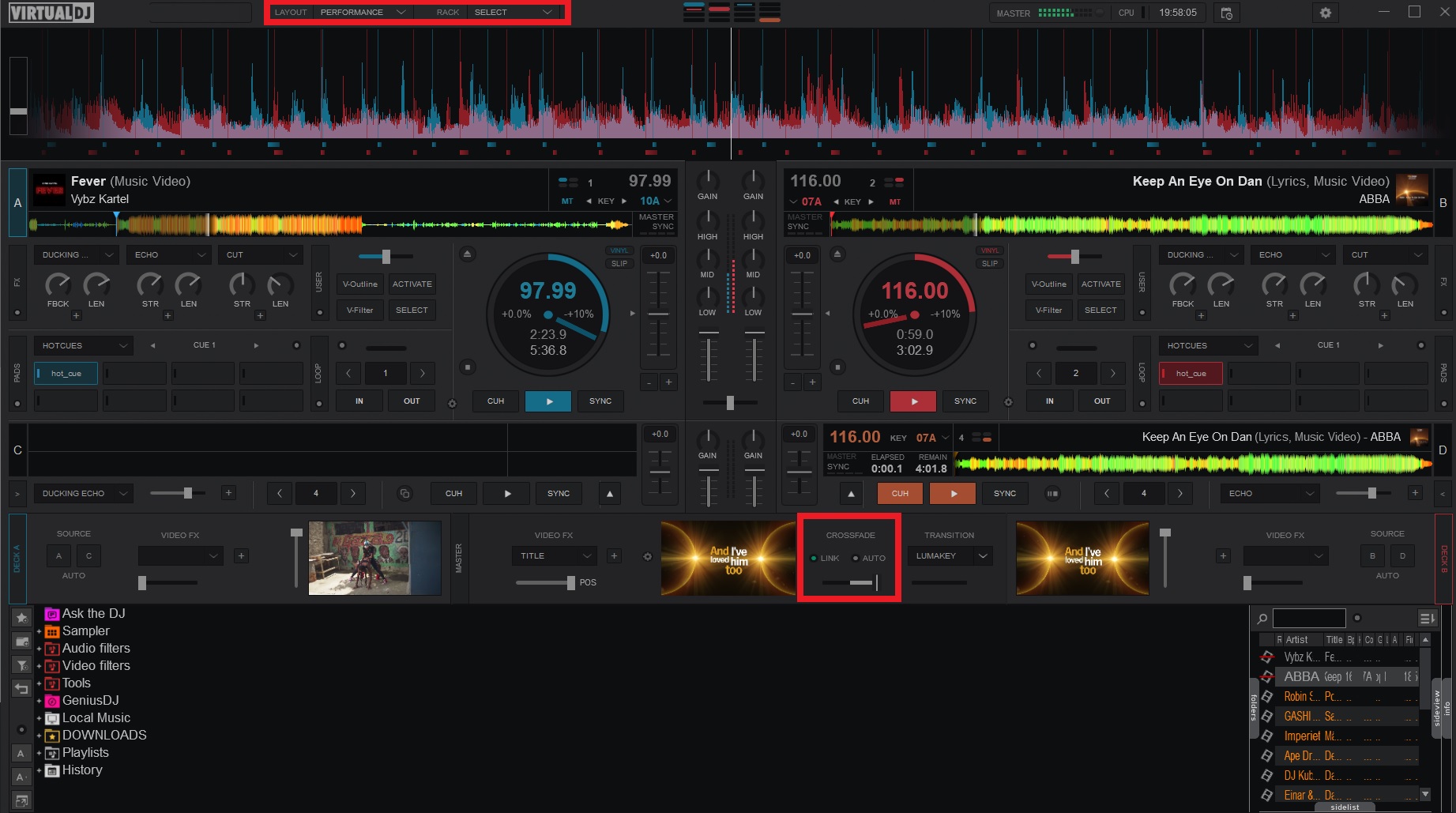Click the stop square icon on deck A

[468, 367]
